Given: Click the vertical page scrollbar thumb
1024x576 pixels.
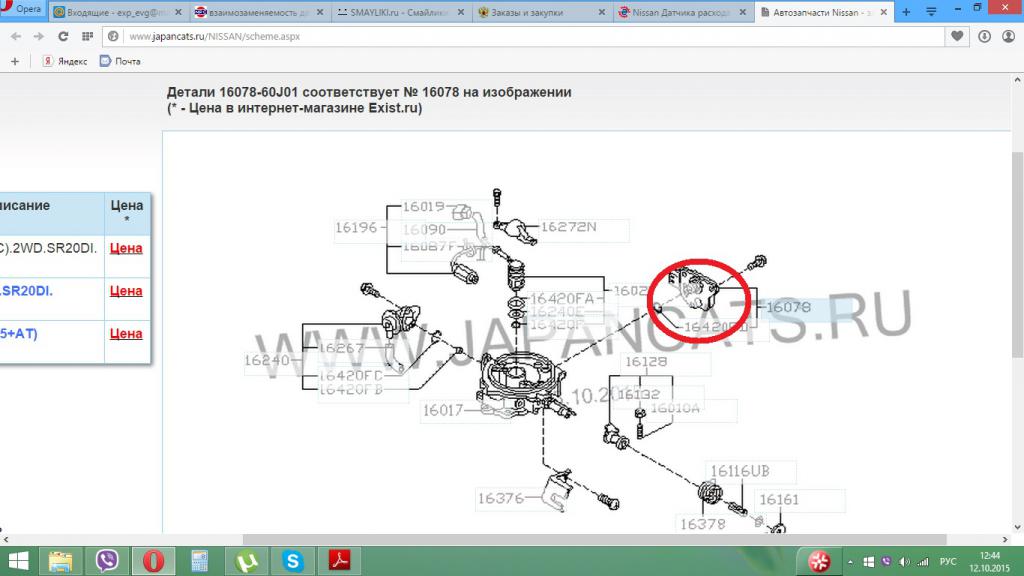Looking at the screenshot, I should [1017, 255].
